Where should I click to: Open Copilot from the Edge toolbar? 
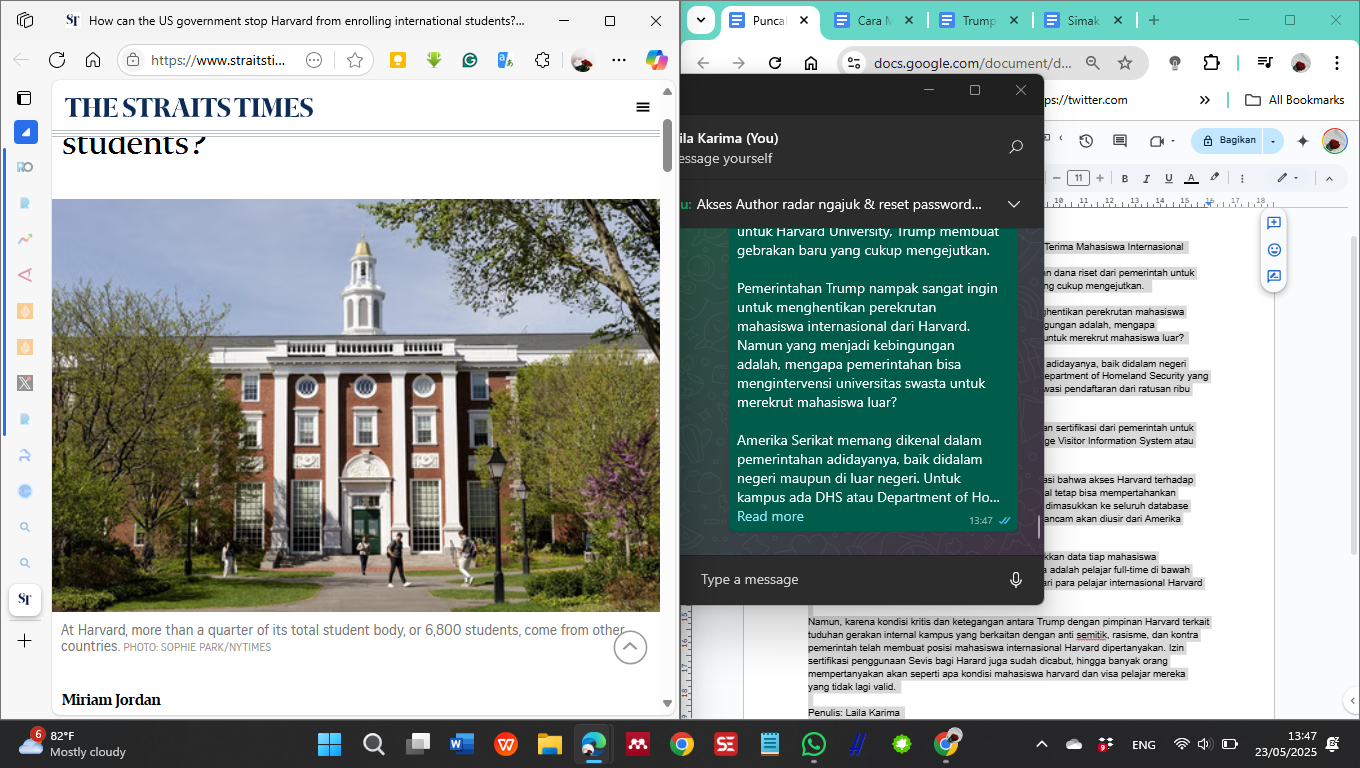(656, 60)
